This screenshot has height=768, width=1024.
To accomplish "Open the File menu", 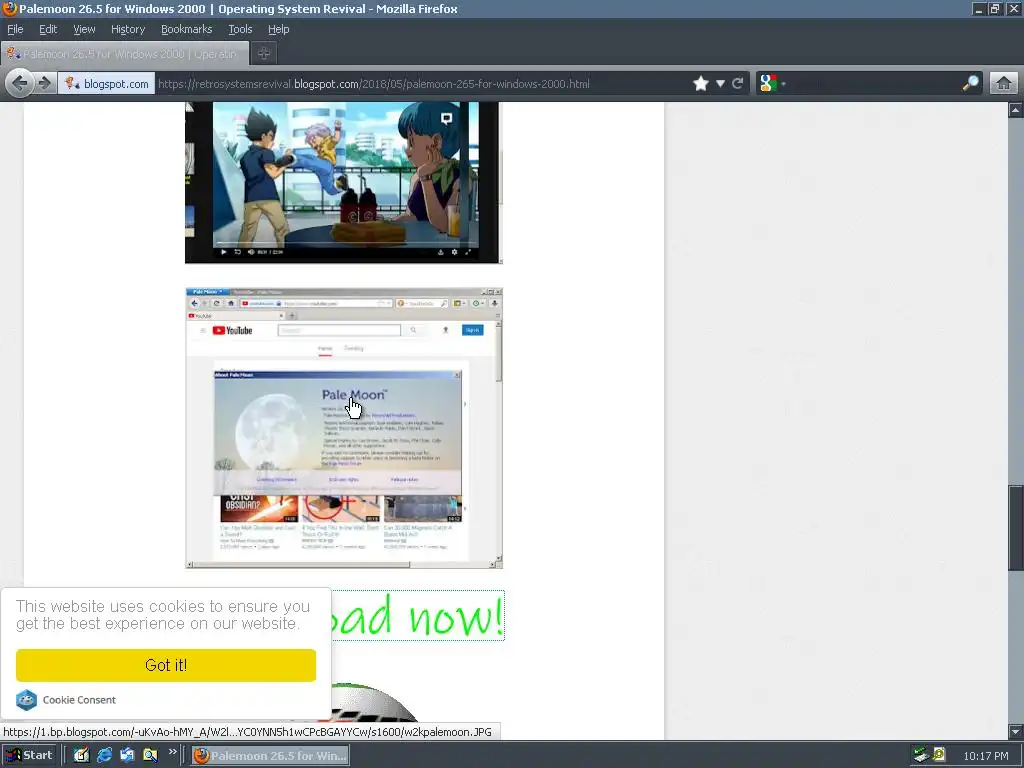I will tap(15, 29).
